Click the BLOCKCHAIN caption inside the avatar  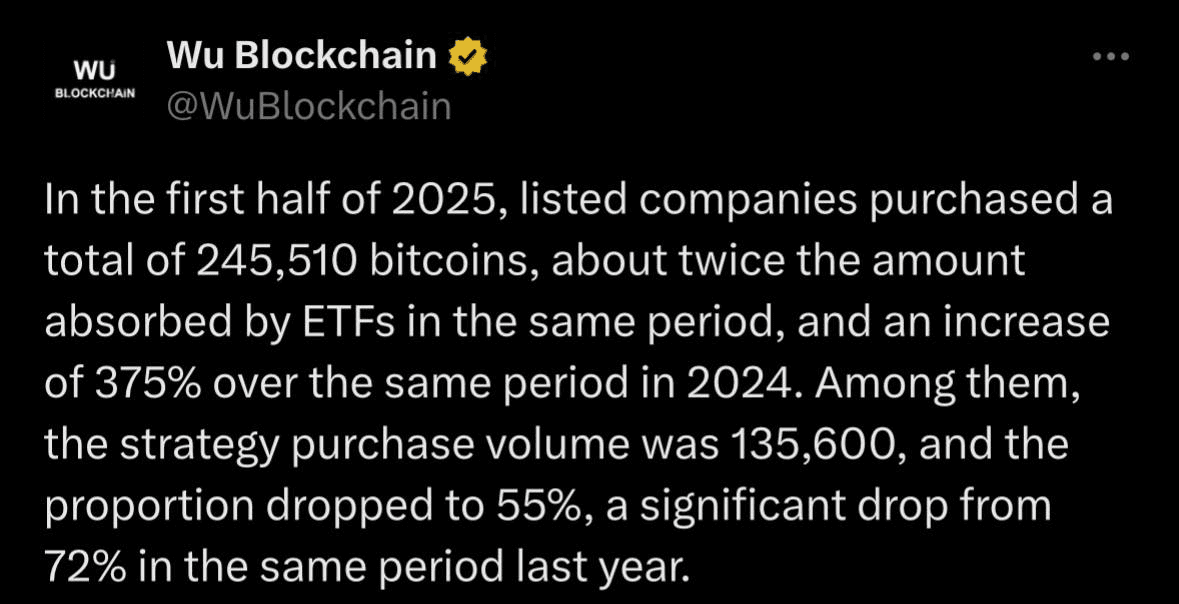pyautogui.click(x=95, y=94)
